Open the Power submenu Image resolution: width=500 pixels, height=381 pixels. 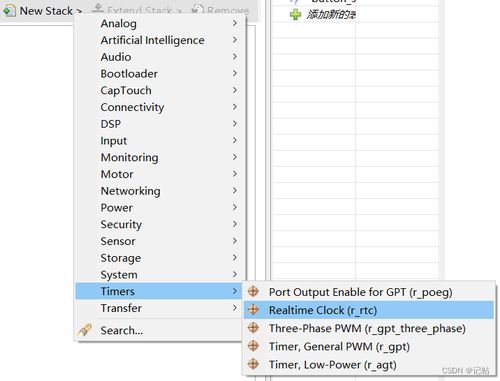(x=160, y=207)
